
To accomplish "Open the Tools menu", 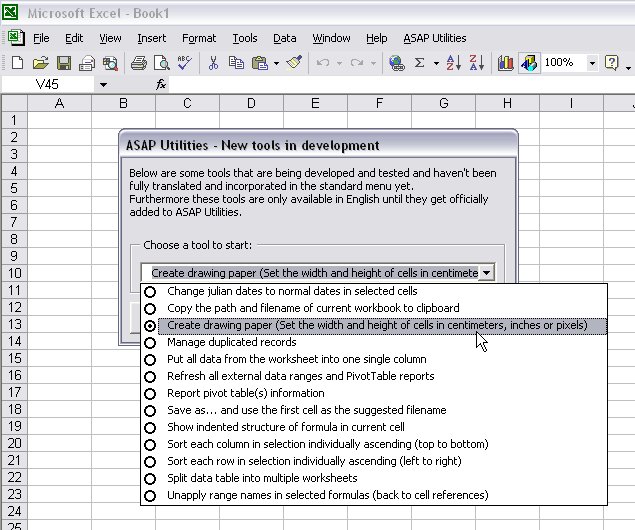I will (245, 38).
